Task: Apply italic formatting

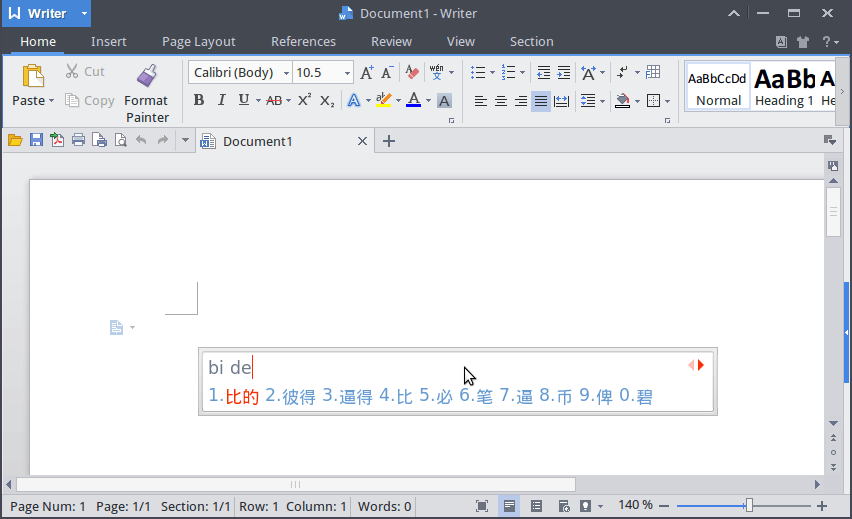Action: (x=220, y=100)
